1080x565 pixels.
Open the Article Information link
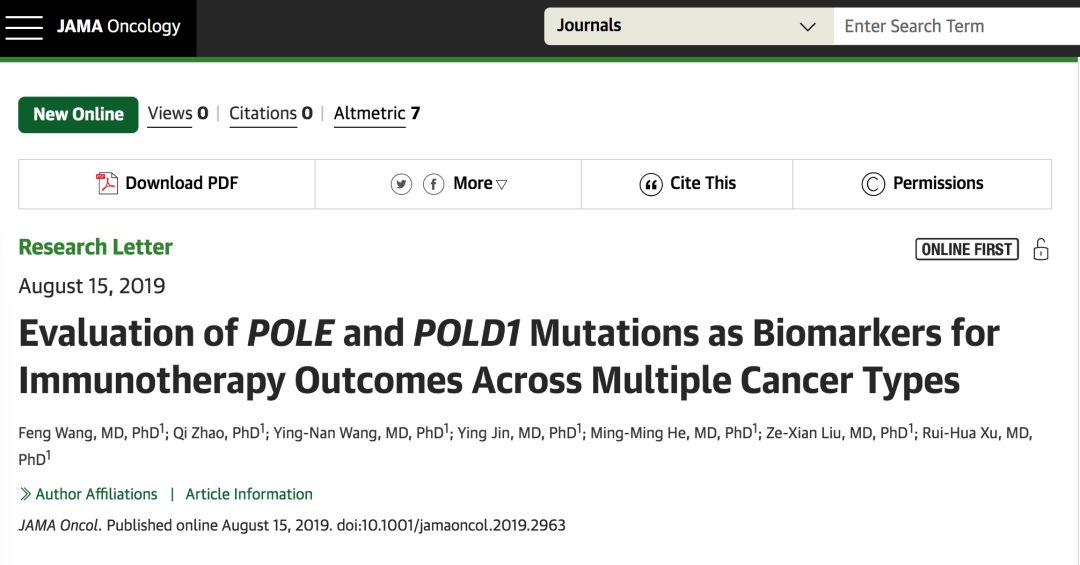click(249, 494)
